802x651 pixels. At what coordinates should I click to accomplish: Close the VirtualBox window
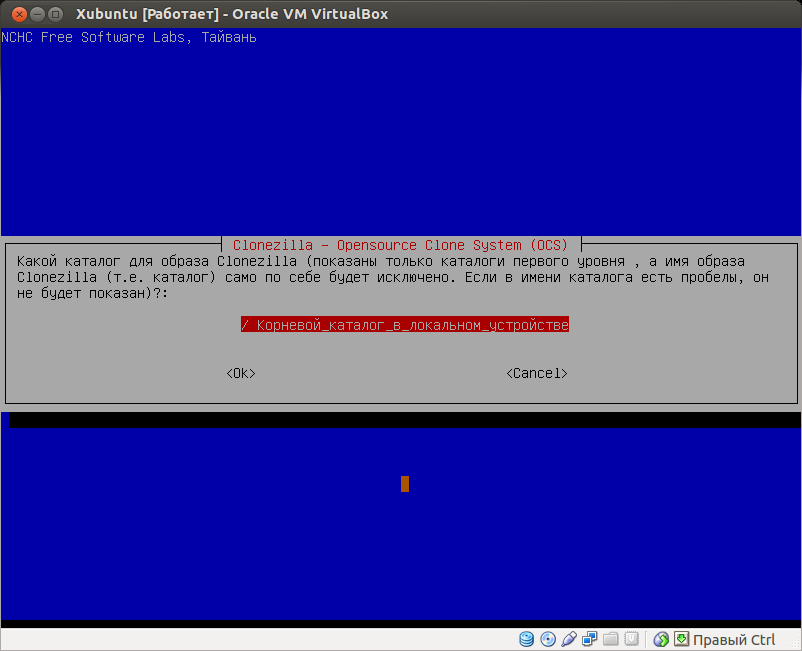[19, 14]
